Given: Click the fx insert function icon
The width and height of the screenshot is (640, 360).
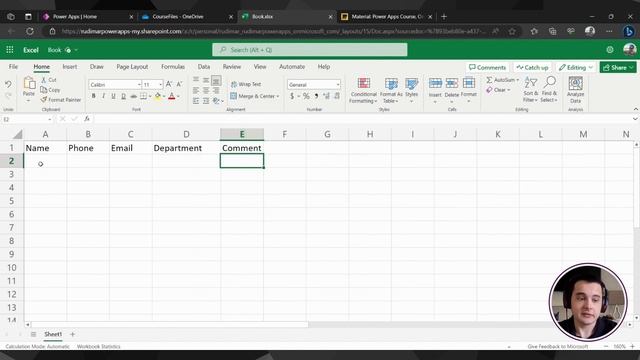Looking at the screenshot, I should coord(87,119).
